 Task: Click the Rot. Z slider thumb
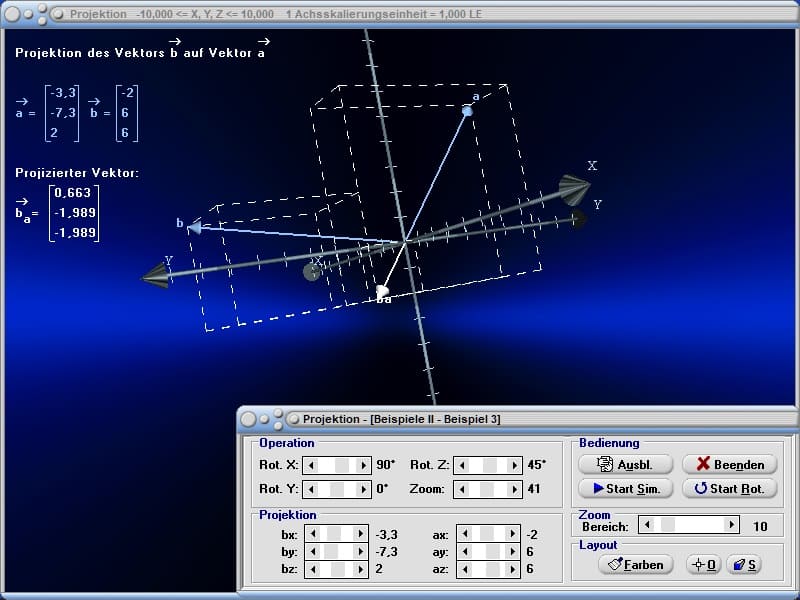[490, 465]
